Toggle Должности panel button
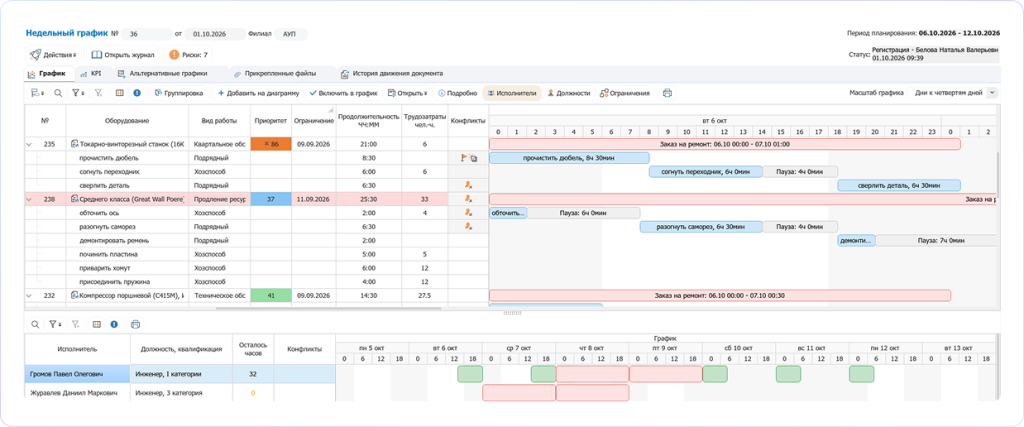This screenshot has height=427, width=1024. pos(569,93)
